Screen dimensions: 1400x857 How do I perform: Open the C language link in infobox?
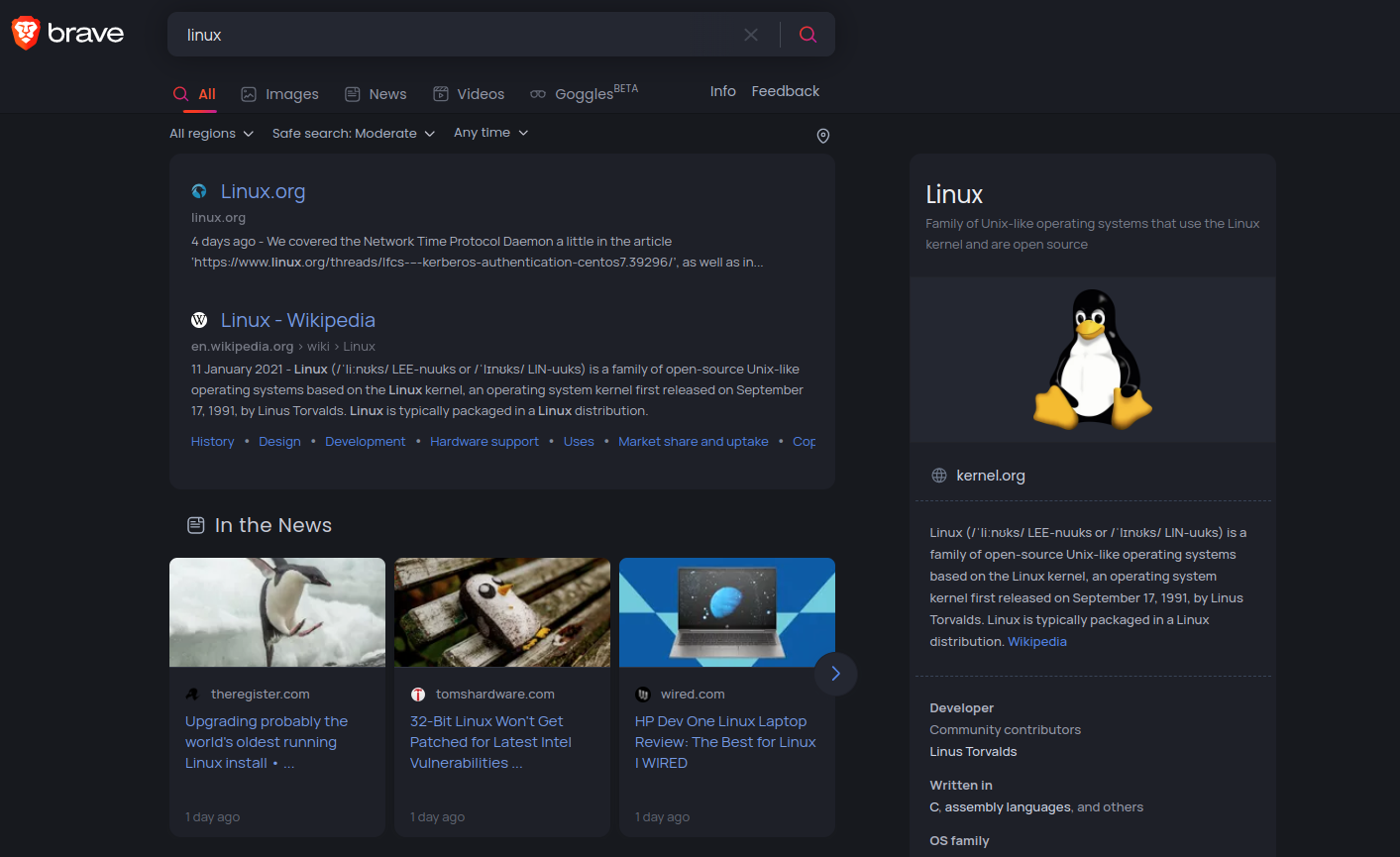[933, 807]
